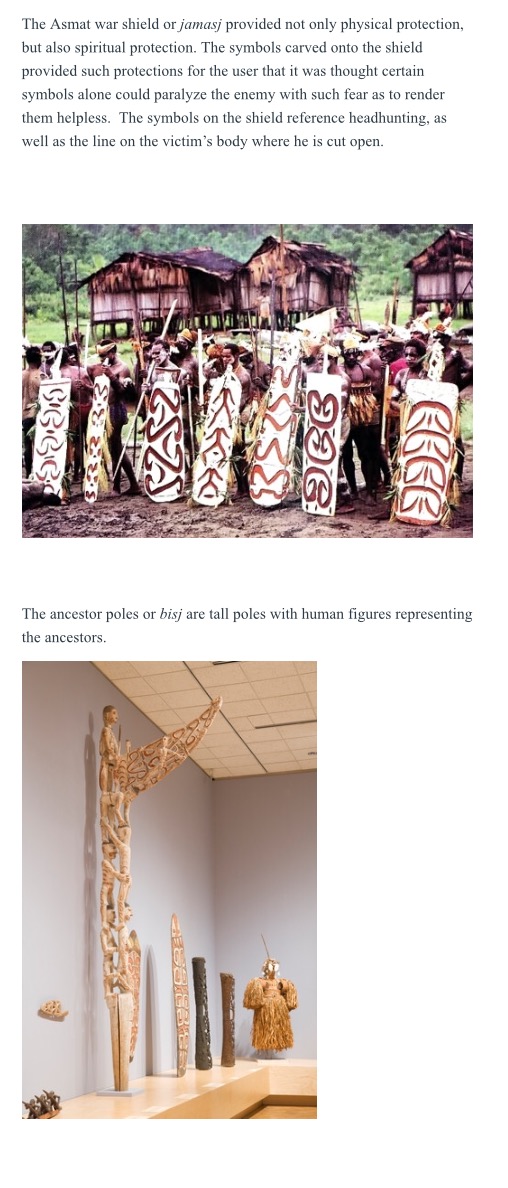508x1188 pixels.
Task: Click the thatched hut at top right
Action: click(442, 271)
